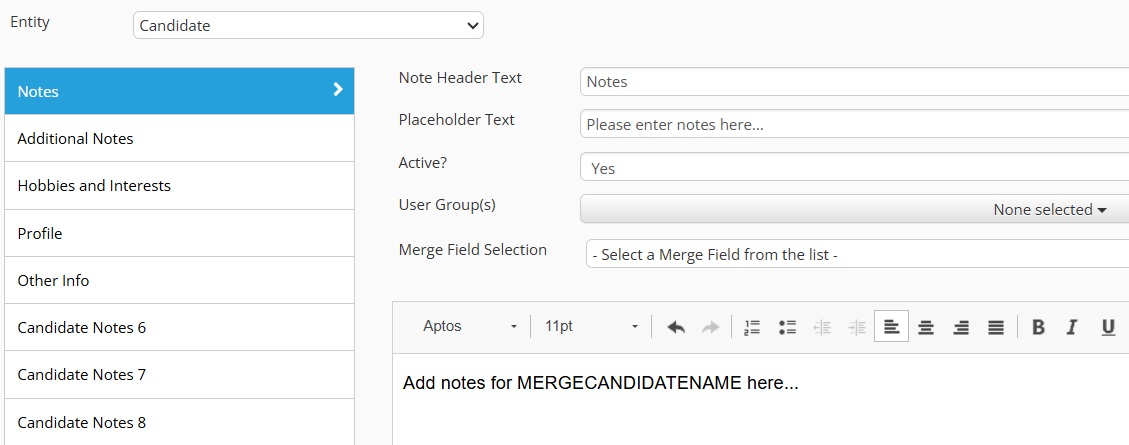Align text left
Screen dimensions: 1129x445
click(x=891, y=327)
